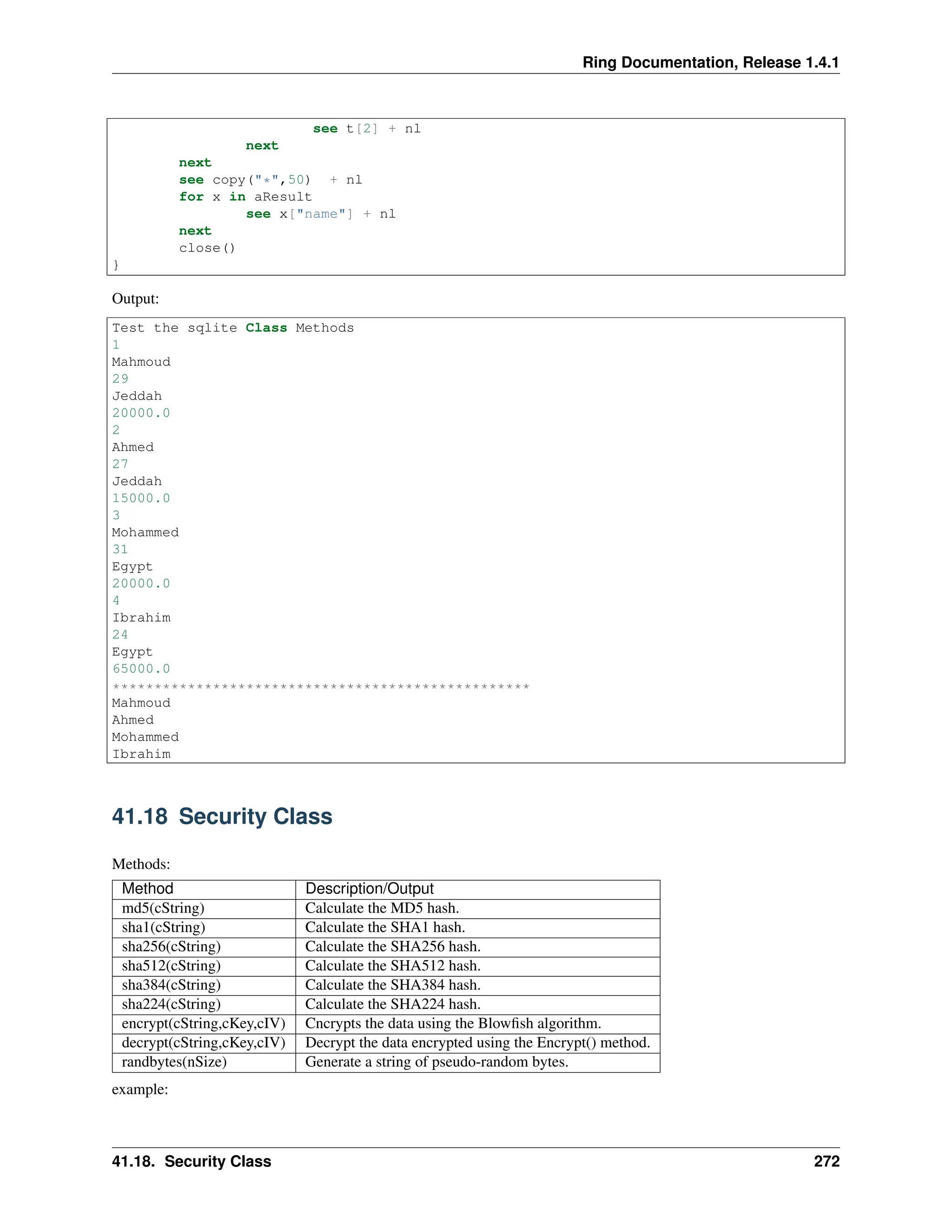Click the randbytes(nSize) method cell
Image resolution: width=952 pixels, height=1232 pixels.
pyautogui.click(x=174, y=1061)
